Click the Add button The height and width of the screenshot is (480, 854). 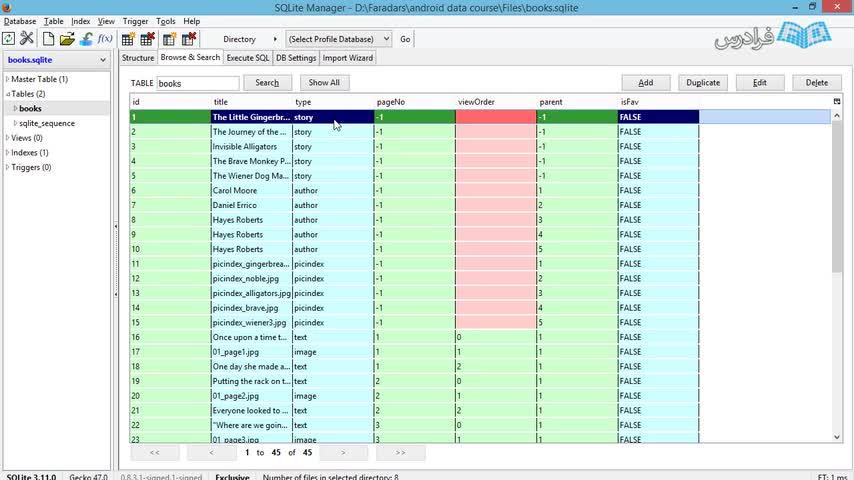[x=646, y=83]
